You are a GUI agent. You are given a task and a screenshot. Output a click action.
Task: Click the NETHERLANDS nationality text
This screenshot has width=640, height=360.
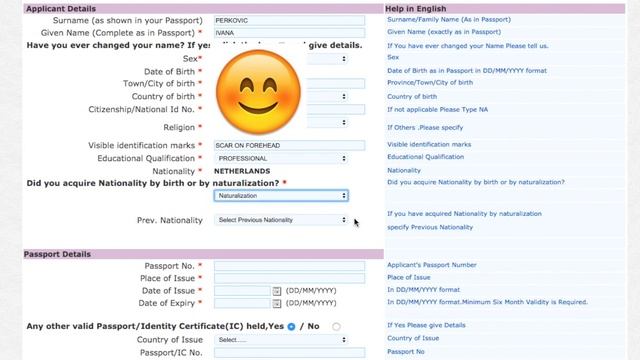242,171
